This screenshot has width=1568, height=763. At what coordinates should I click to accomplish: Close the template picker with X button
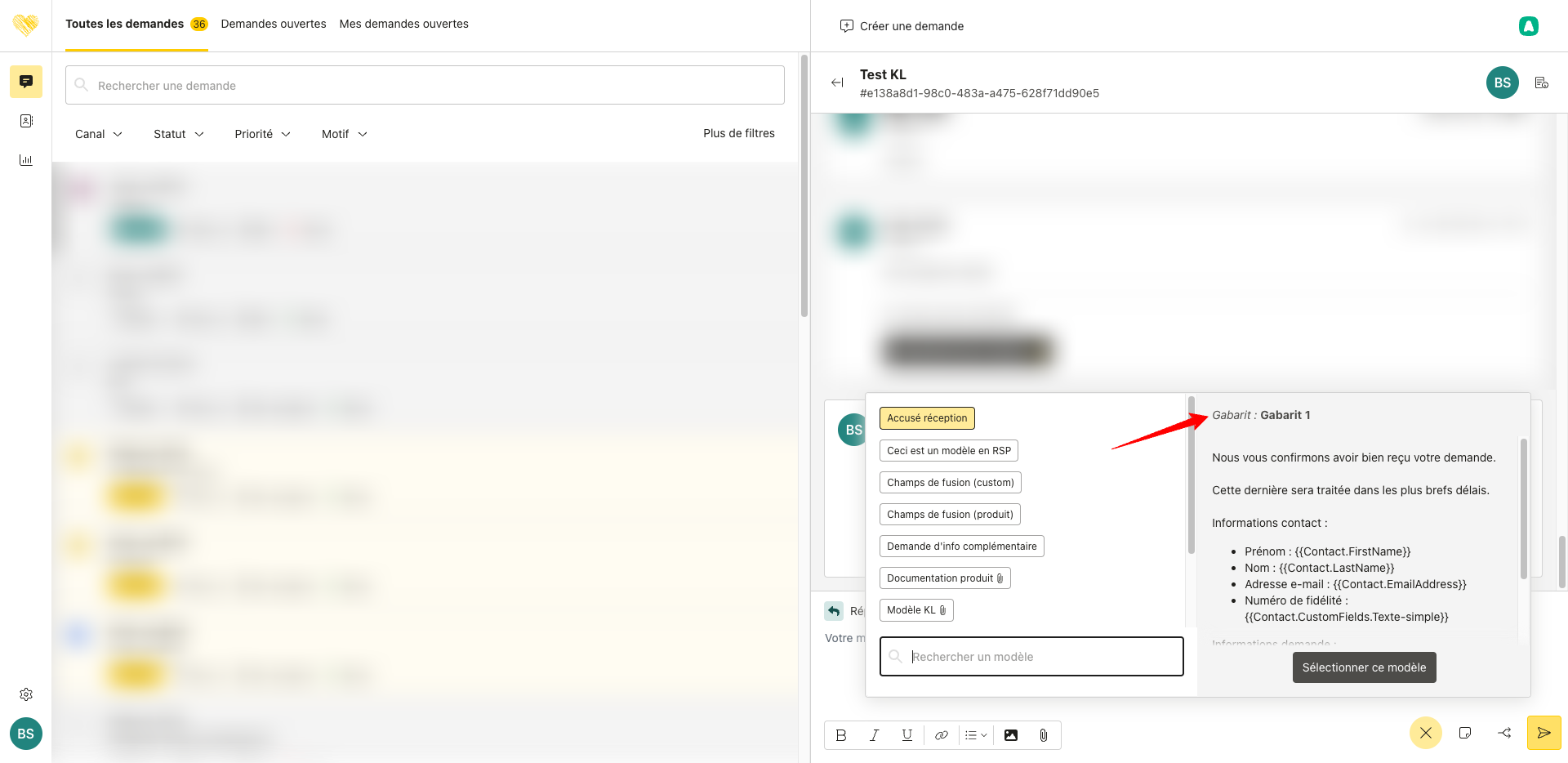1425,733
